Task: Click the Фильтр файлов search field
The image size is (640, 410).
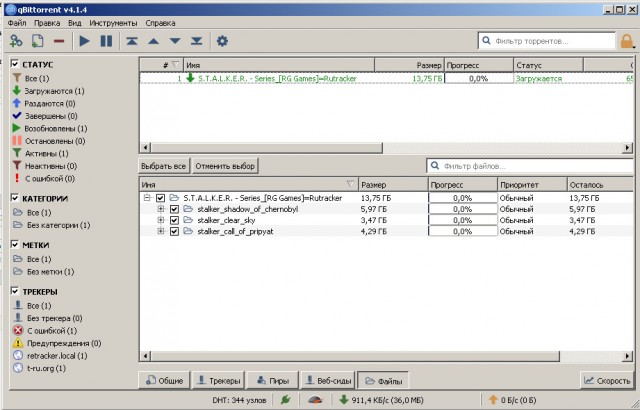Action: tap(531, 166)
